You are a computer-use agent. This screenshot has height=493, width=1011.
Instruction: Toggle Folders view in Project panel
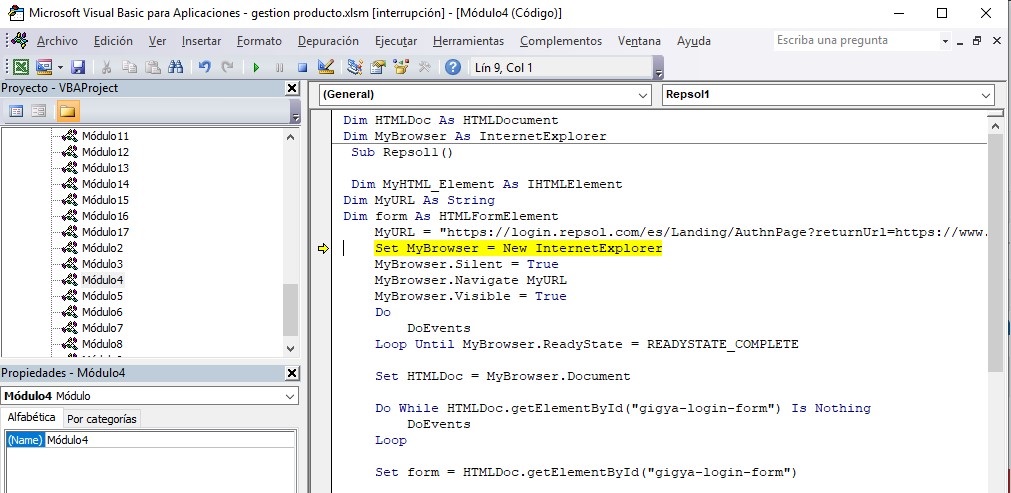(x=68, y=111)
